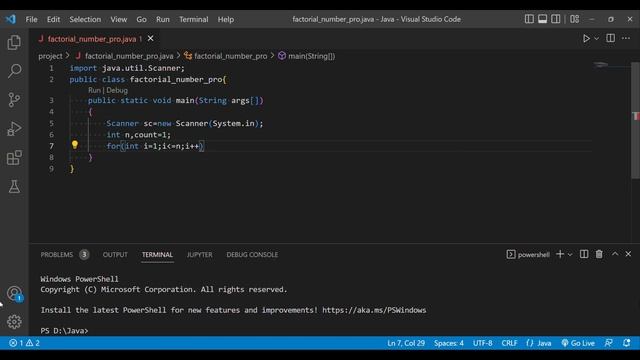Close the factorial_number_pro.java tab
Image resolution: width=640 pixels, height=360 pixels.
[151, 38]
